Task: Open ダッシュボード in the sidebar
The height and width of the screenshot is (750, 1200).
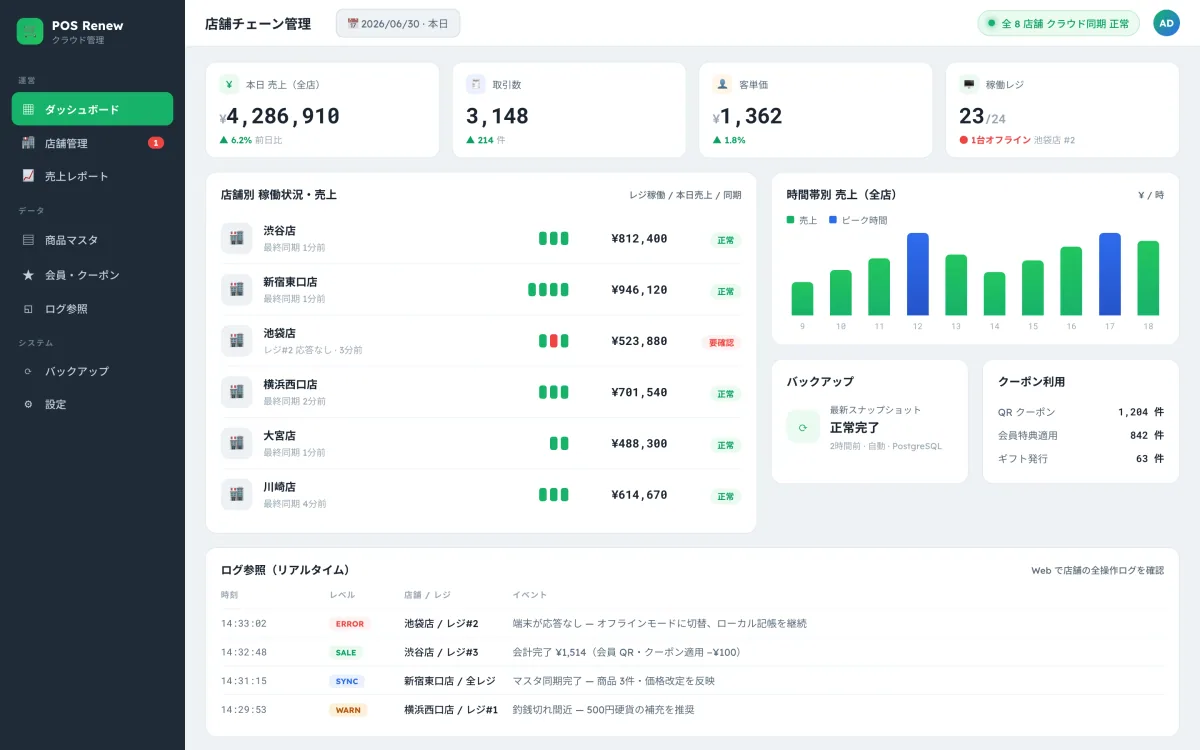Action: (x=92, y=109)
